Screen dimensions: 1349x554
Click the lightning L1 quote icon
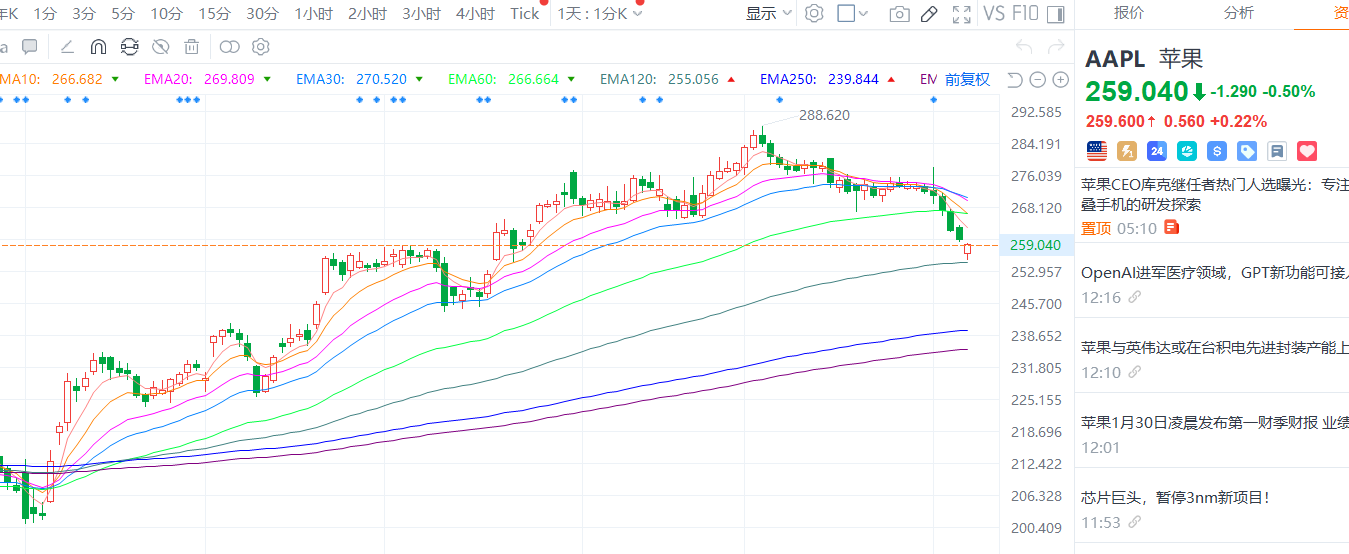(x=1127, y=151)
